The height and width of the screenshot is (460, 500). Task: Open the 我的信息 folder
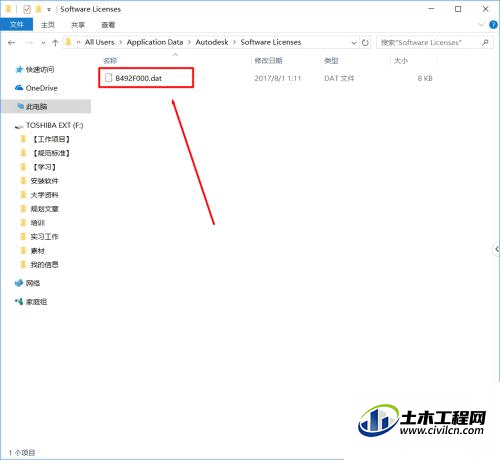point(44,265)
